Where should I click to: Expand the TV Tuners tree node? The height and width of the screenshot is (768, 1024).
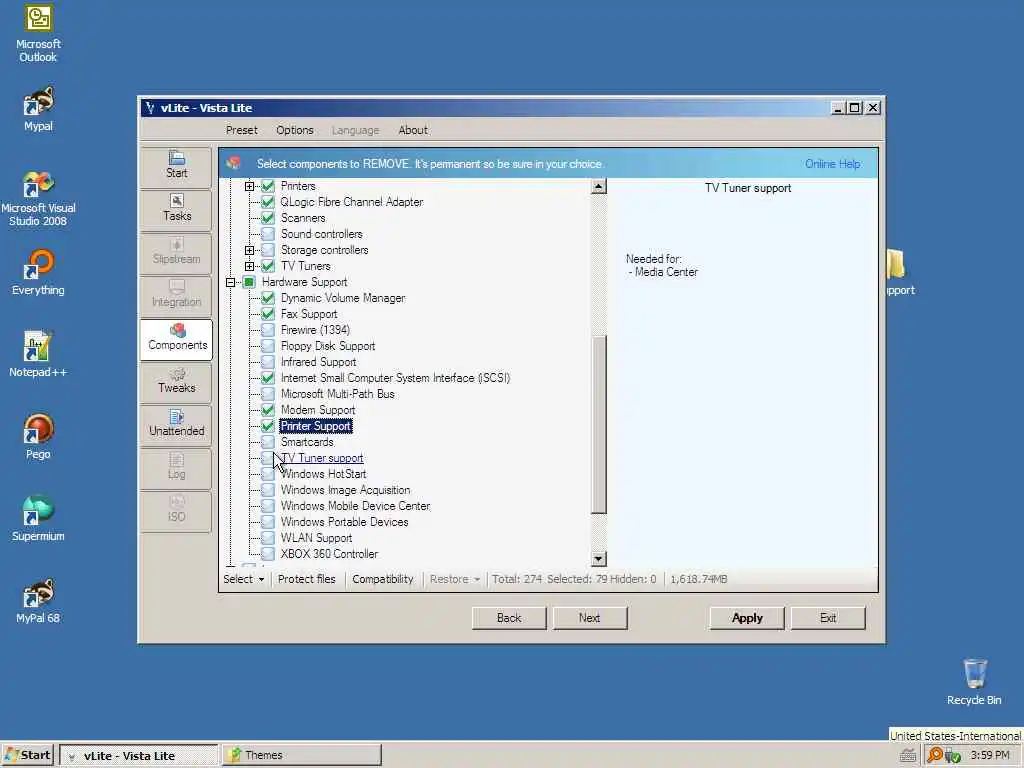(x=249, y=266)
